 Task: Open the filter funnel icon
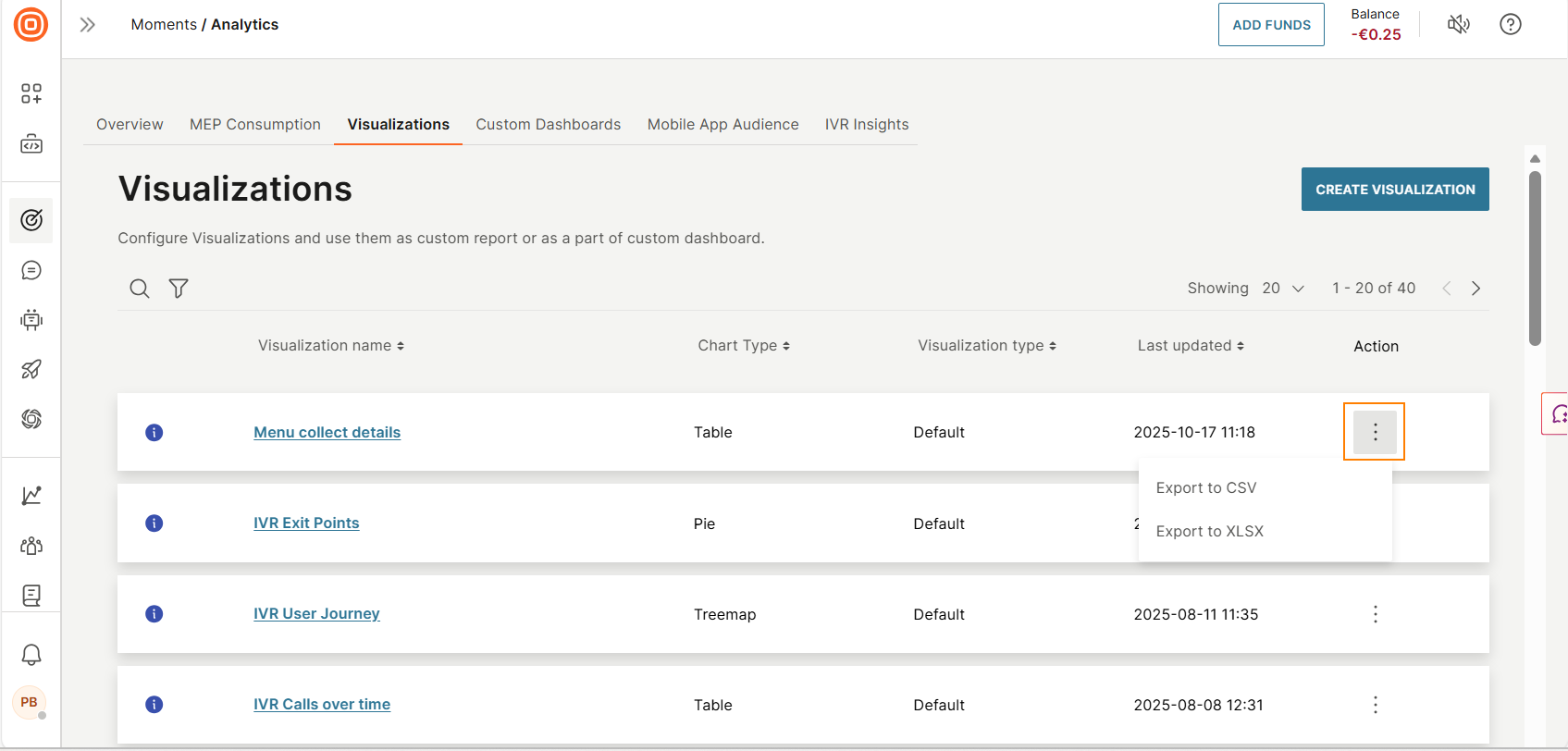[179, 289]
